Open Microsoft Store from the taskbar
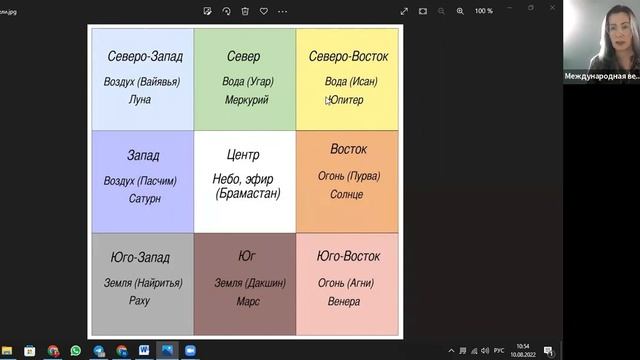The width and height of the screenshot is (640, 360). click(29, 351)
